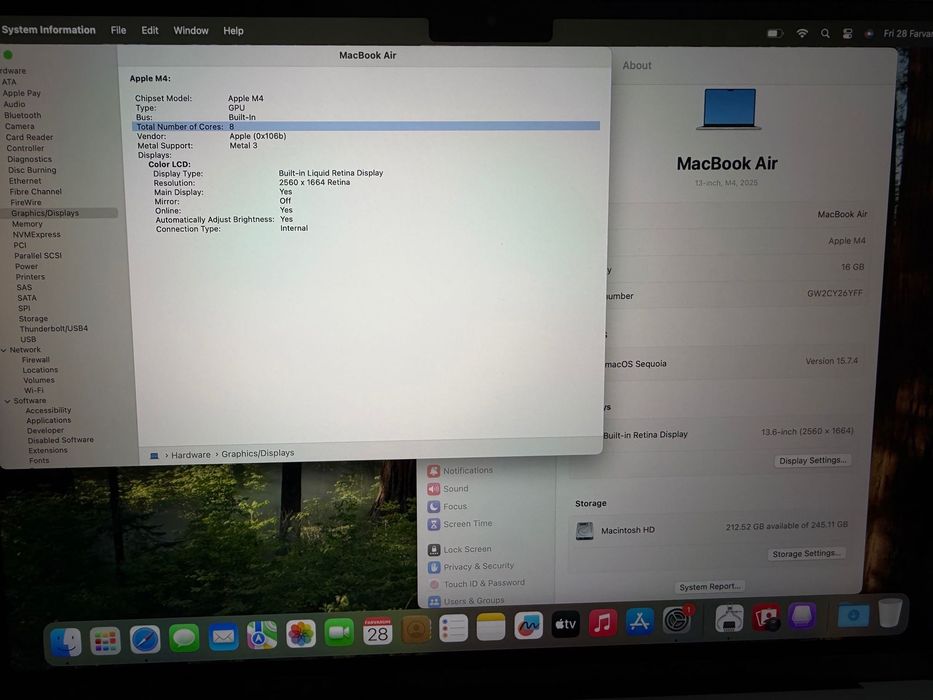Open Control Center in menu bar
The height and width of the screenshot is (700, 933).
847,33
